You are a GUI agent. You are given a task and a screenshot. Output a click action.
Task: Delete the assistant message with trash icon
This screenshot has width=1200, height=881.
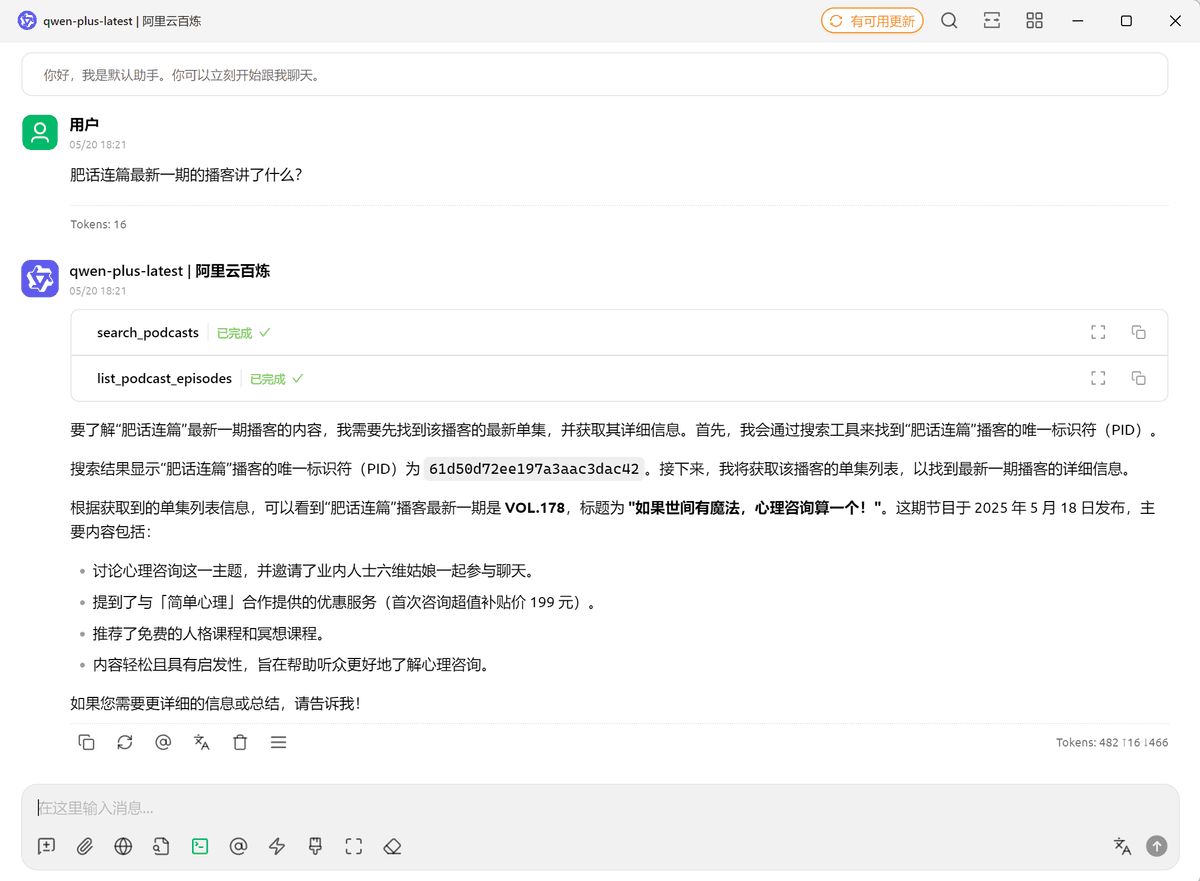tap(240, 742)
